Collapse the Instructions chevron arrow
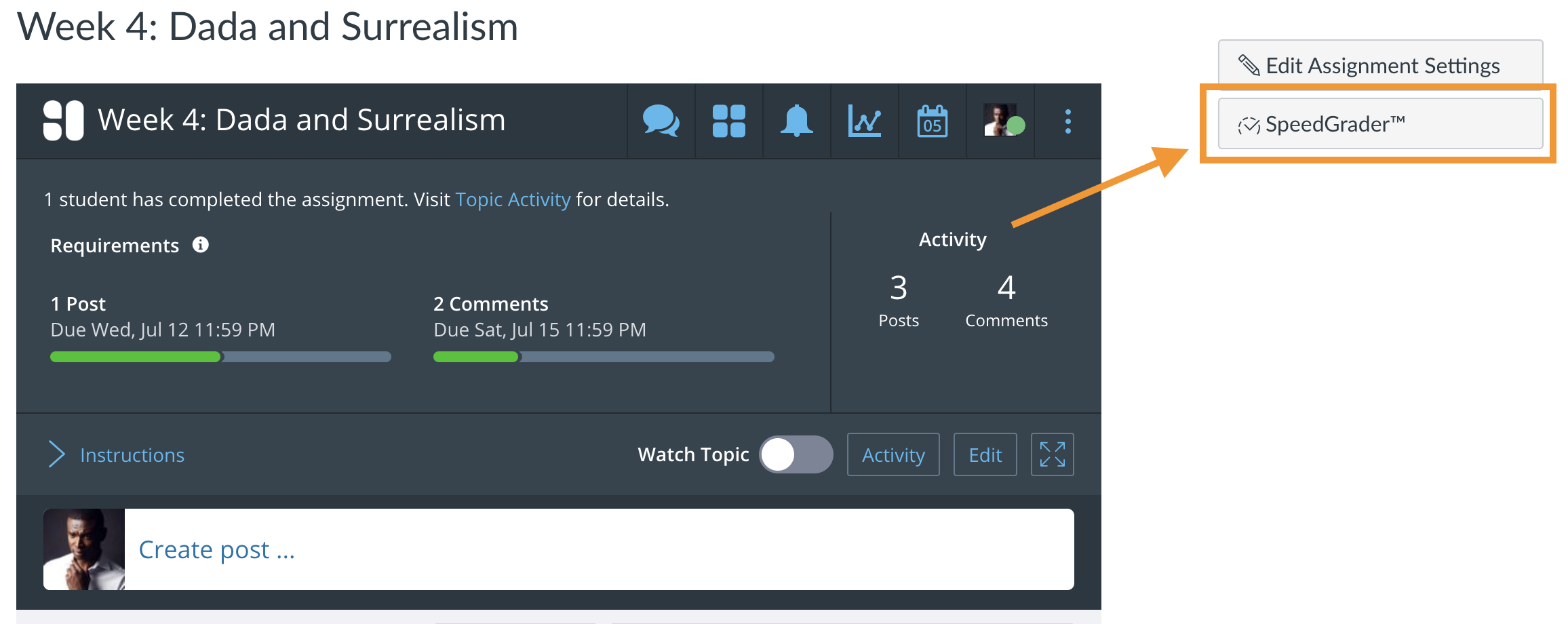1568x624 pixels. pyautogui.click(x=57, y=454)
